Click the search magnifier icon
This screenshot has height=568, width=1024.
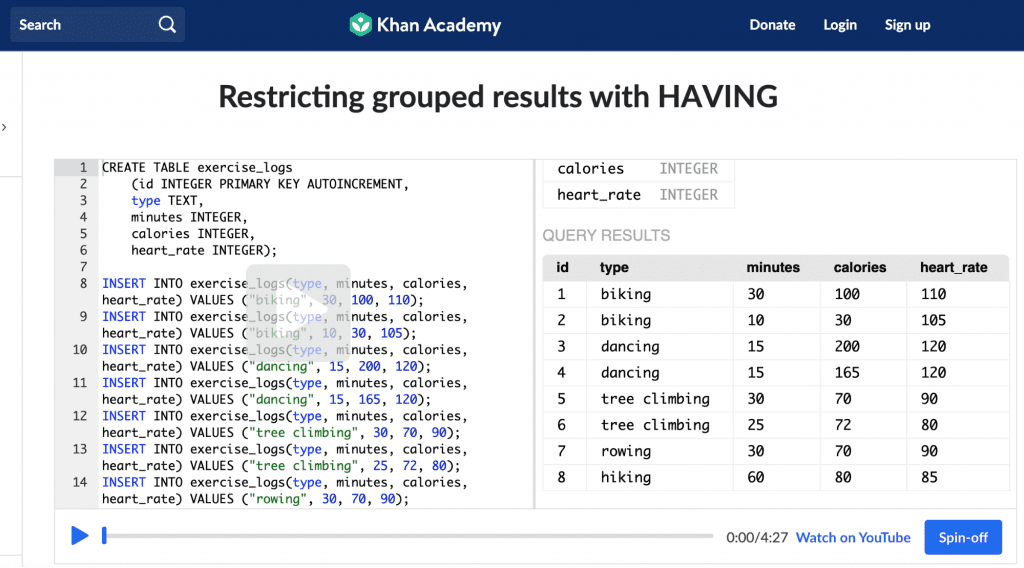click(x=167, y=25)
